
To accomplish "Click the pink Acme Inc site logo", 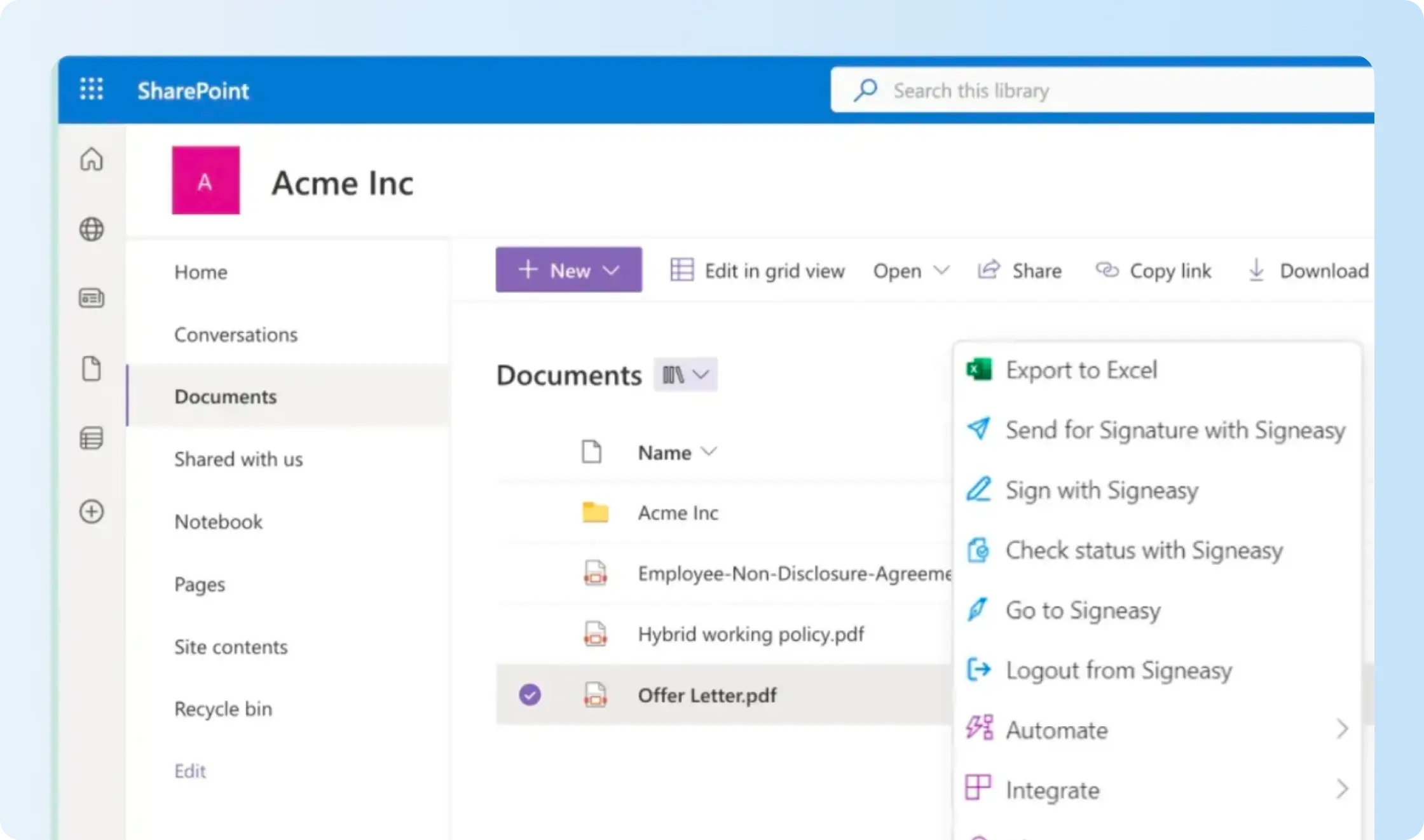I will 205,180.
